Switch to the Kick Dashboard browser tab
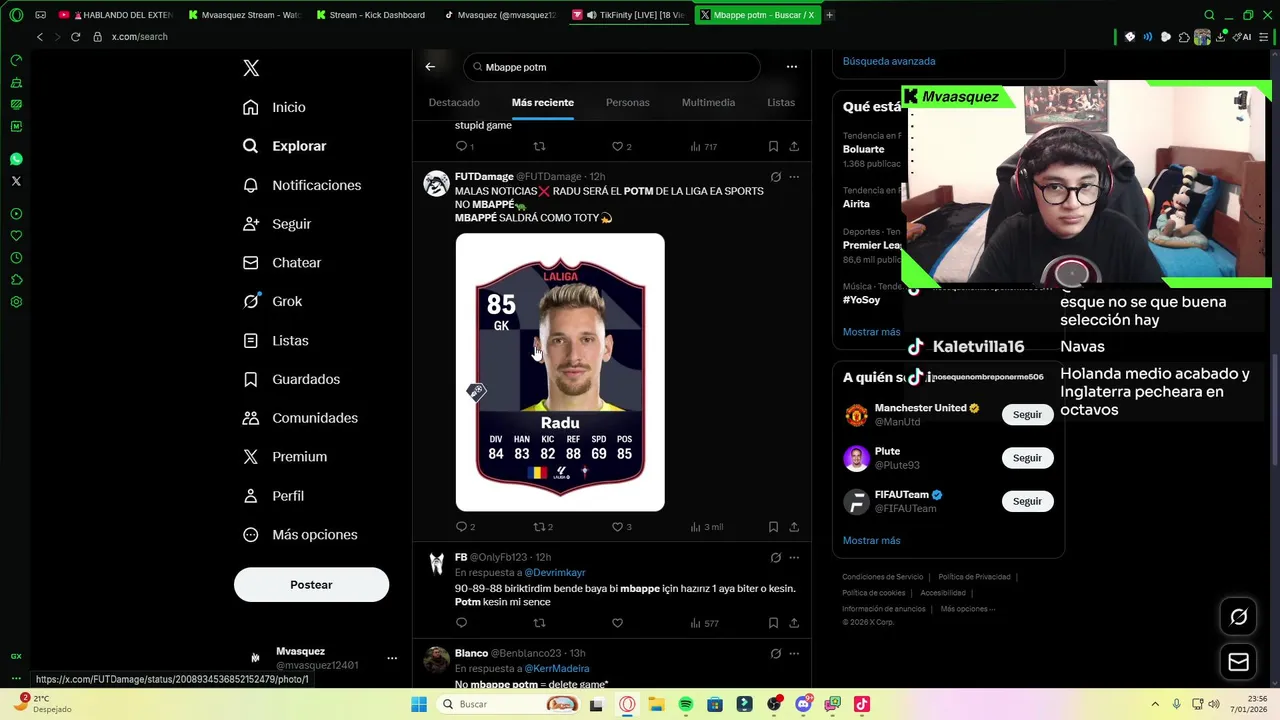1280x720 pixels. click(x=370, y=15)
